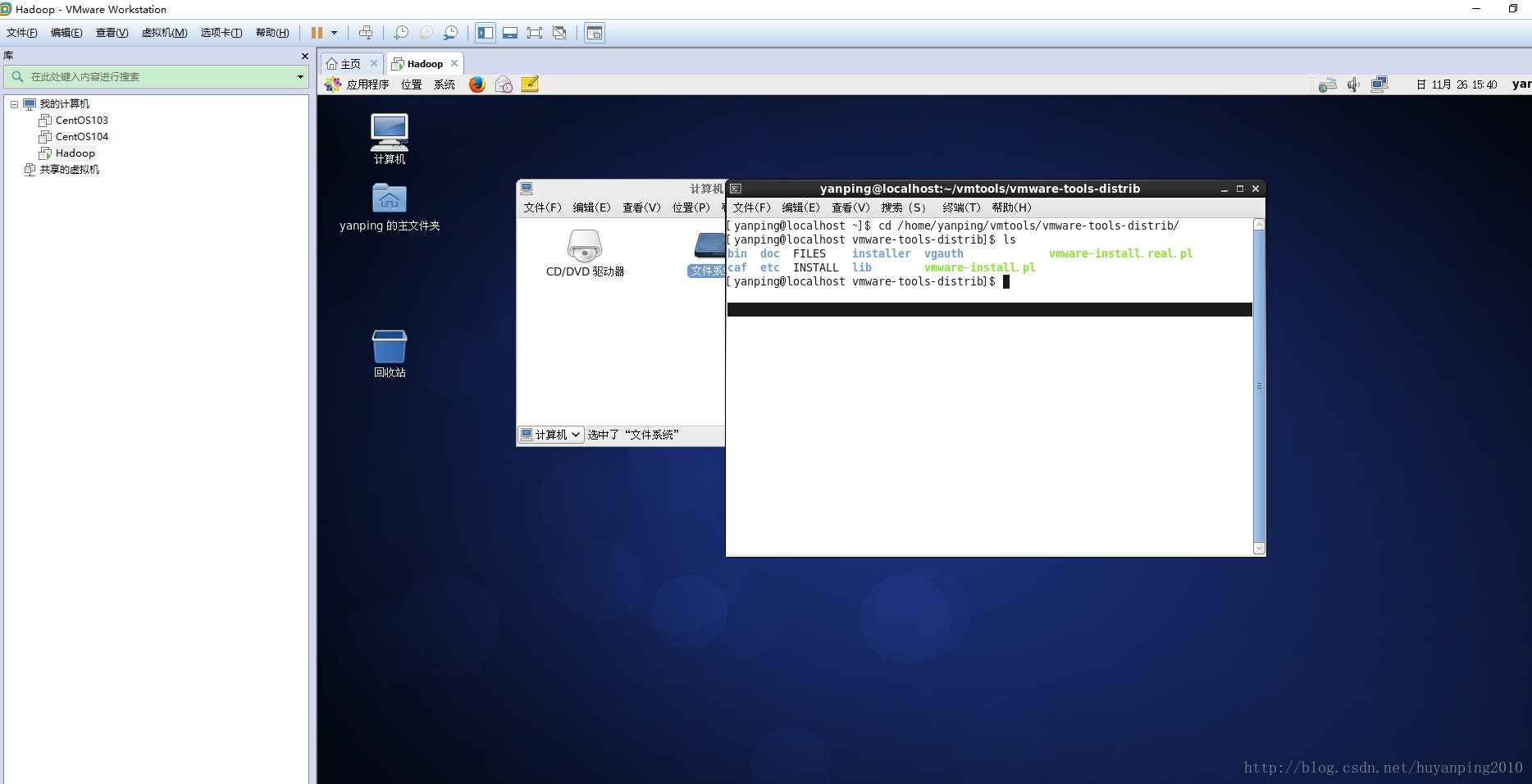
Task: Click terminal scrollbar down arrow
Action: coord(1259,549)
